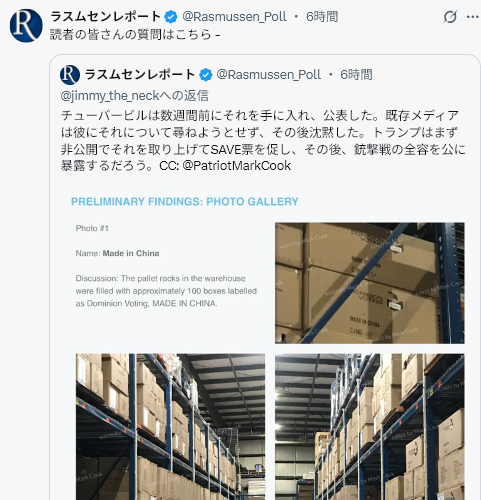Click the quoted tweet's 6時間 timestamp
481x500 pixels.
(x=356, y=75)
